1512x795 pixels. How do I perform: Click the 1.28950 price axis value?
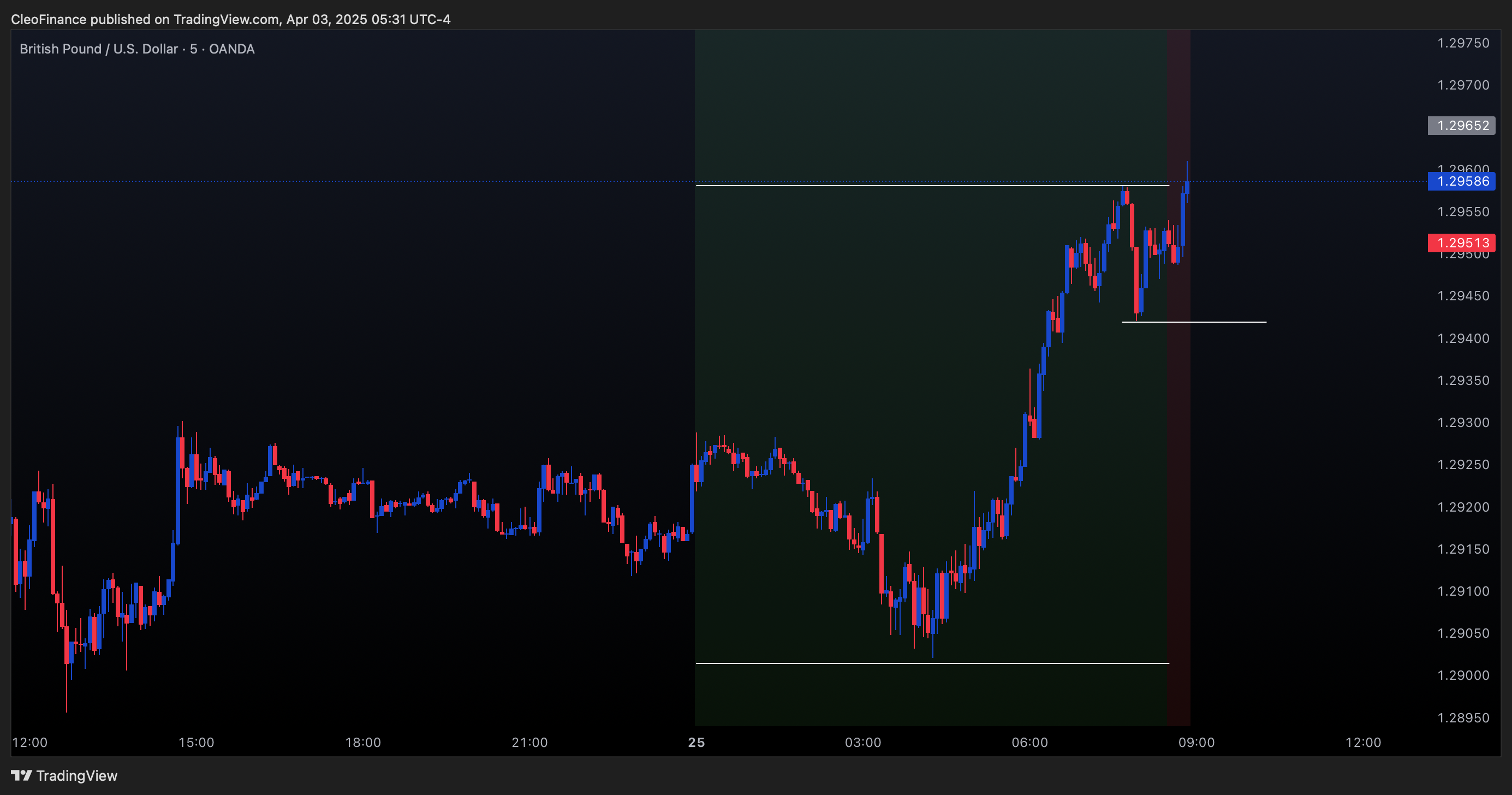click(x=1463, y=717)
